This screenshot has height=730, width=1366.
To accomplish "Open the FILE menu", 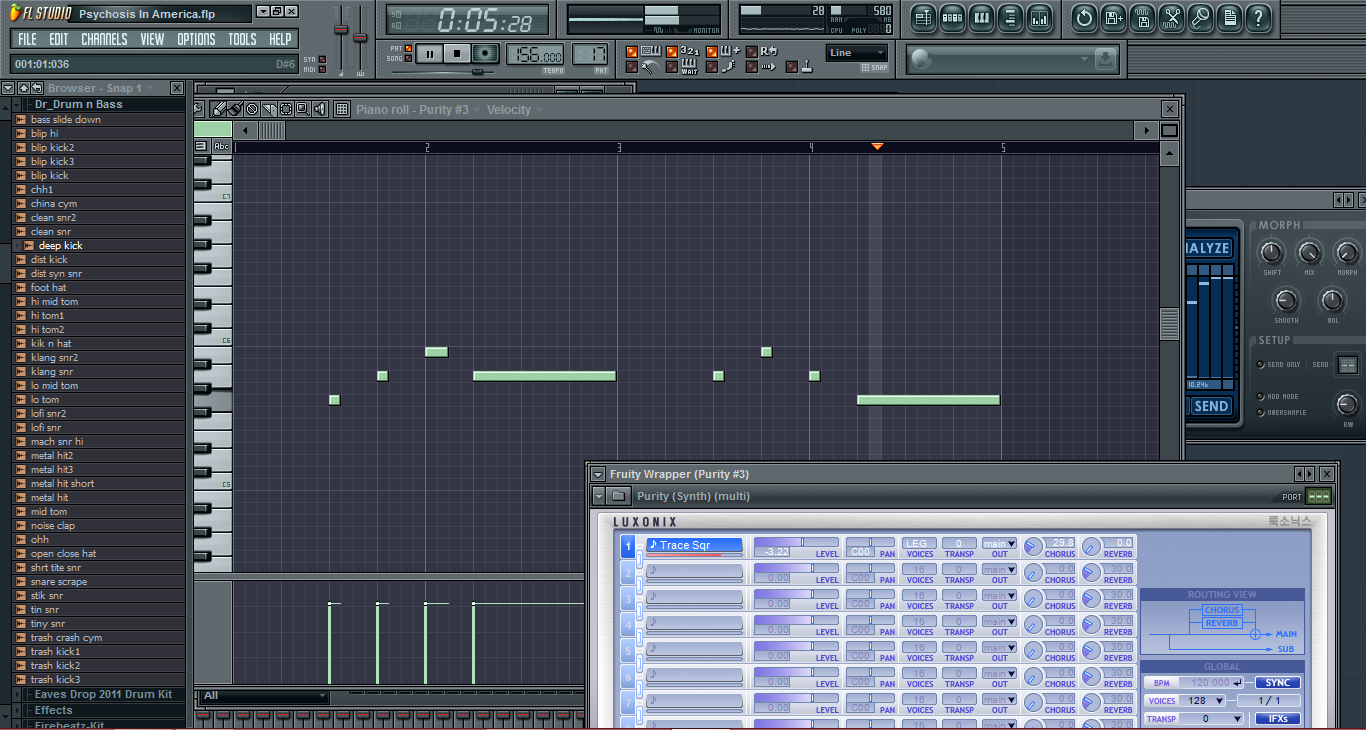I will [x=27, y=39].
